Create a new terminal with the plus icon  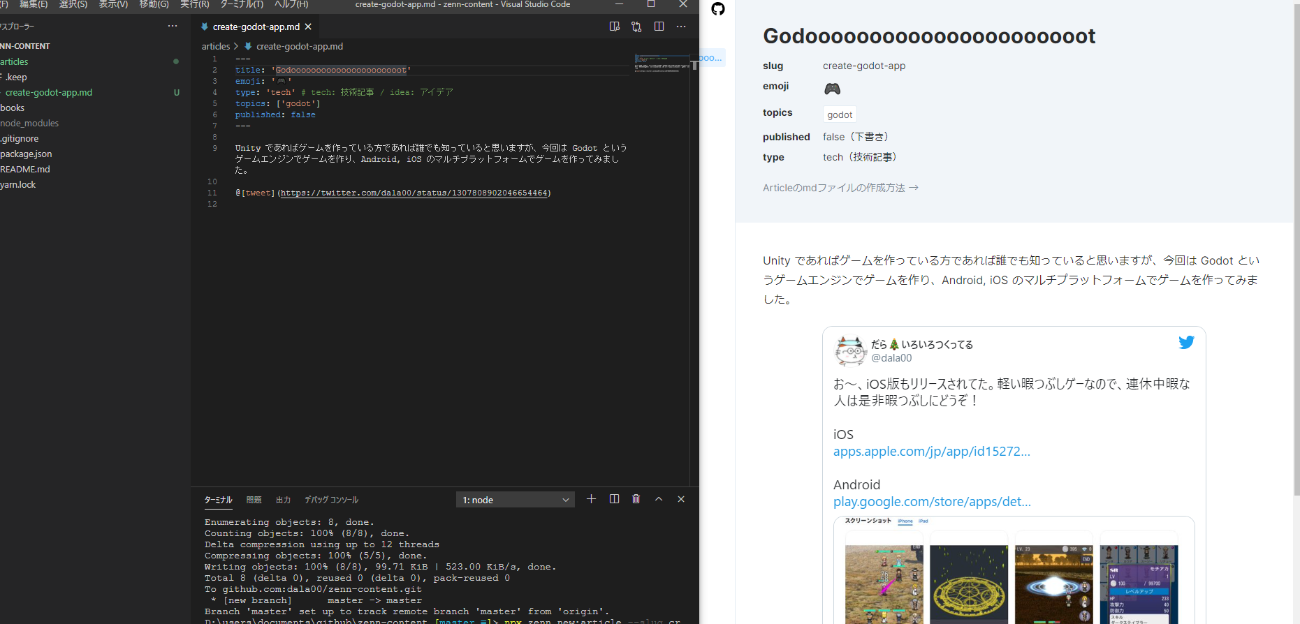[x=591, y=499]
